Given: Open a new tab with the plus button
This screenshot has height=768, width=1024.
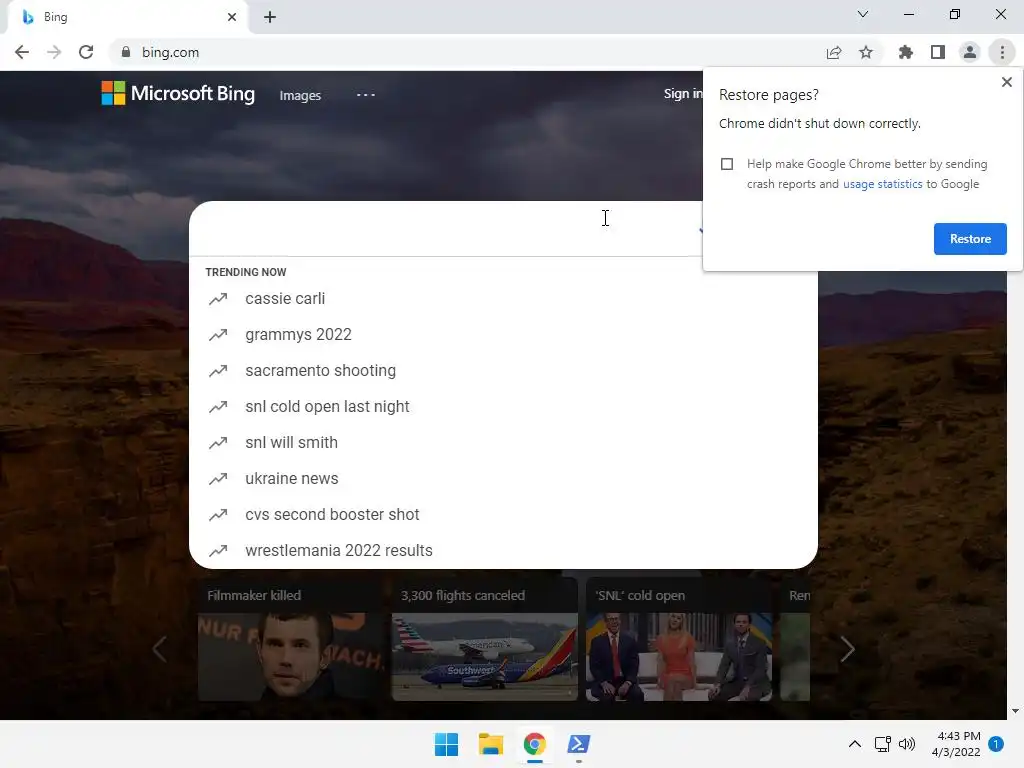Looking at the screenshot, I should click(x=270, y=17).
